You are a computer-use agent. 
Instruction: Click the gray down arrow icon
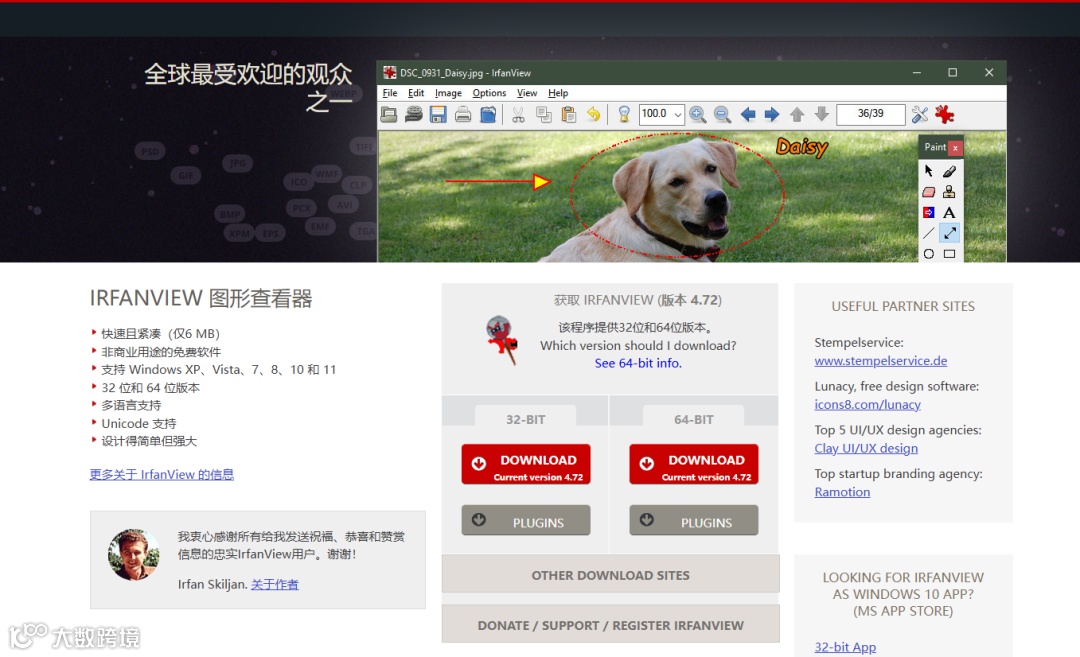(x=822, y=114)
